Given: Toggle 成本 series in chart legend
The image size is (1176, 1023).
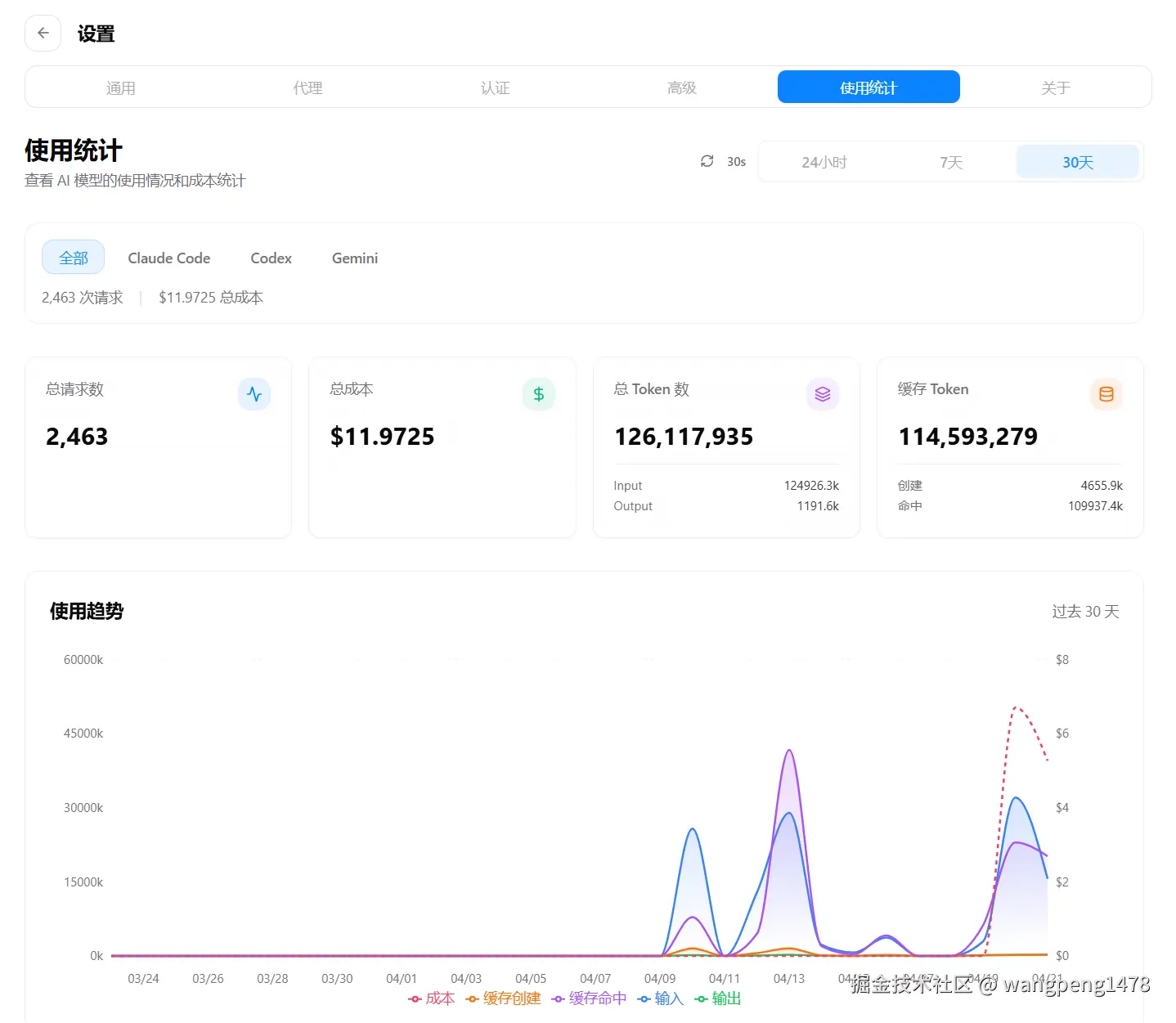Looking at the screenshot, I should [x=432, y=998].
